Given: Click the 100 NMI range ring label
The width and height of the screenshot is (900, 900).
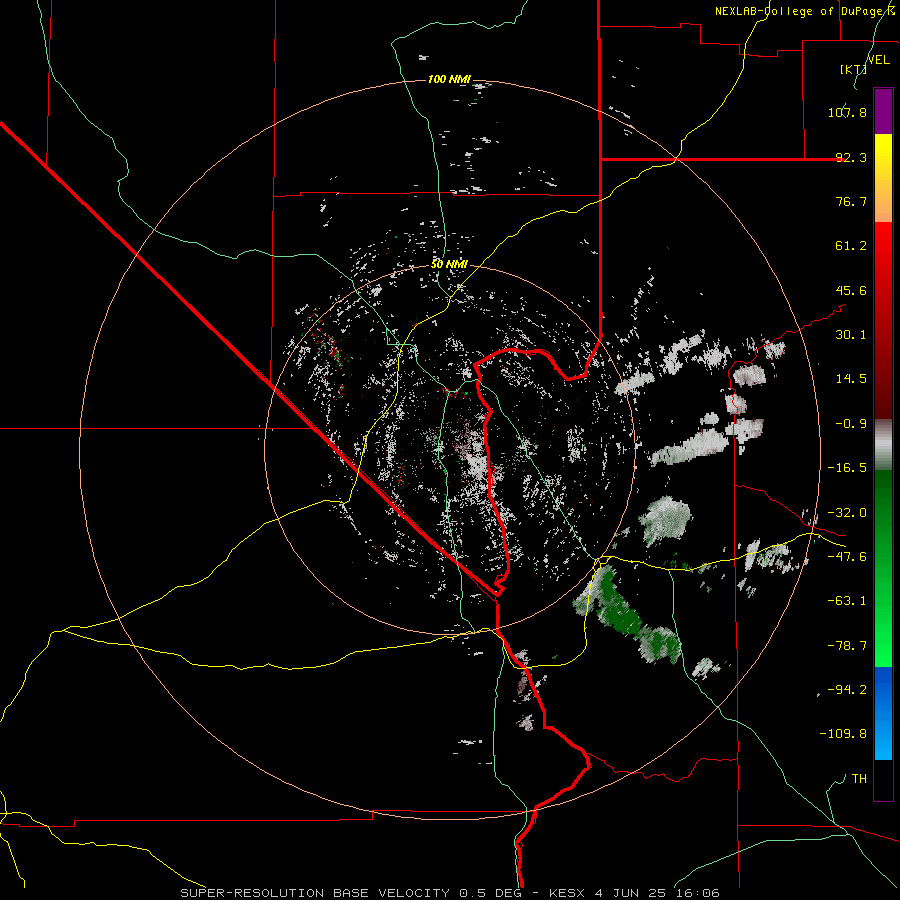Looking at the screenshot, I should pyautogui.click(x=449, y=79).
